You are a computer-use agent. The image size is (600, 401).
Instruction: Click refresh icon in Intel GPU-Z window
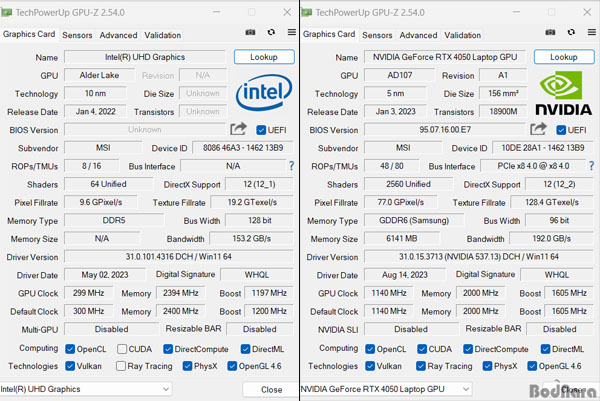[271, 32]
